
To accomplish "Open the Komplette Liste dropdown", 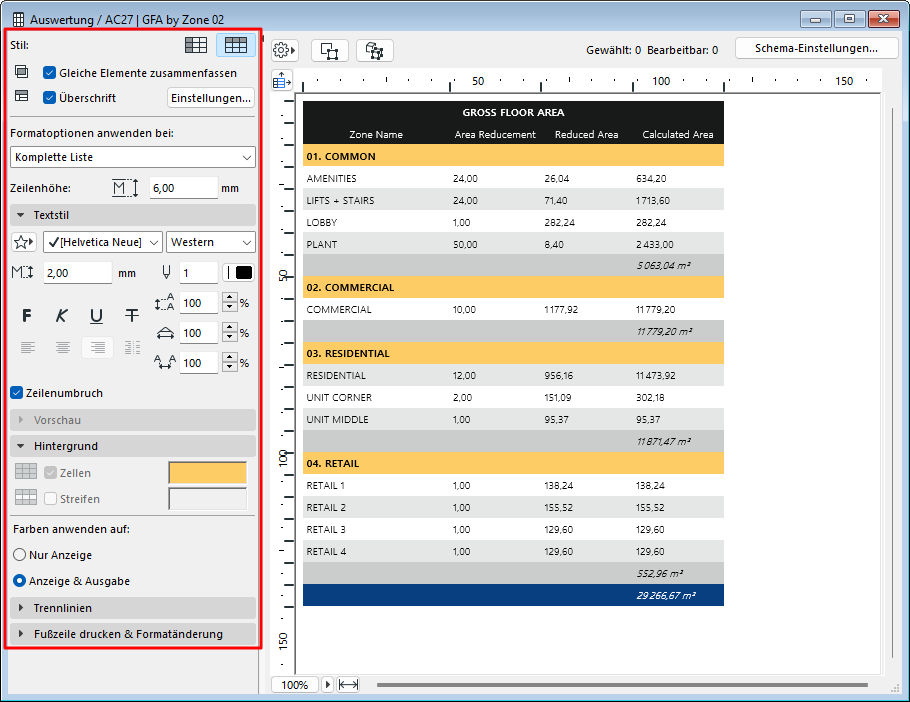I will coord(133,157).
